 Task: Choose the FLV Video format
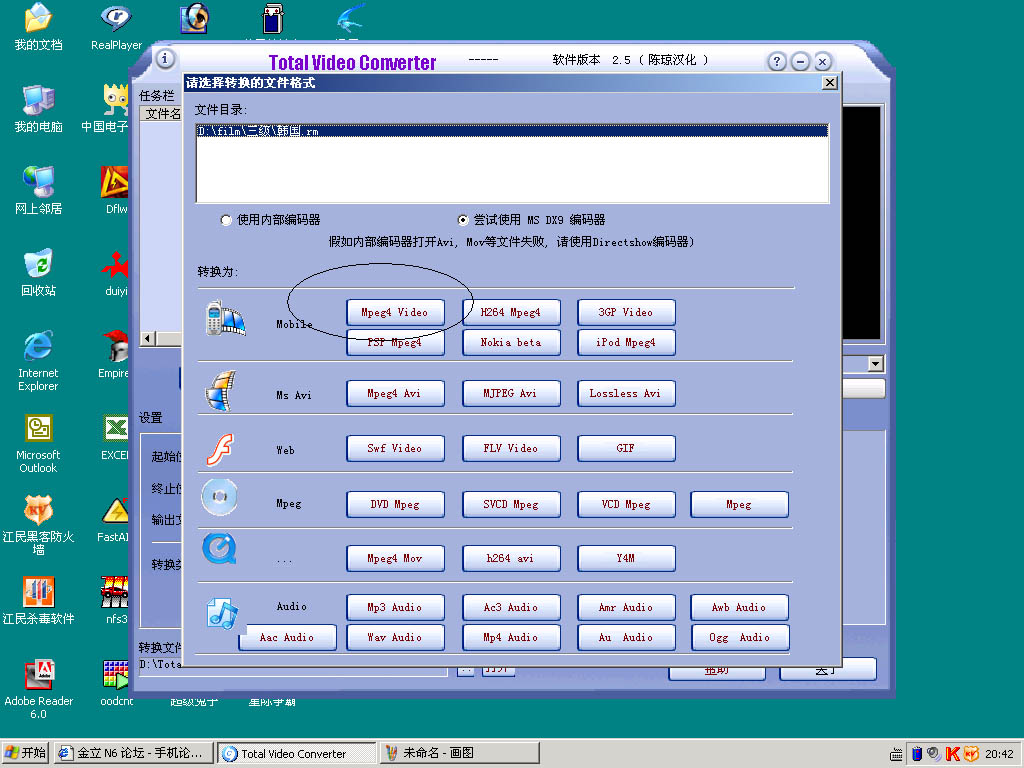pyautogui.click(x=511, y=449)
